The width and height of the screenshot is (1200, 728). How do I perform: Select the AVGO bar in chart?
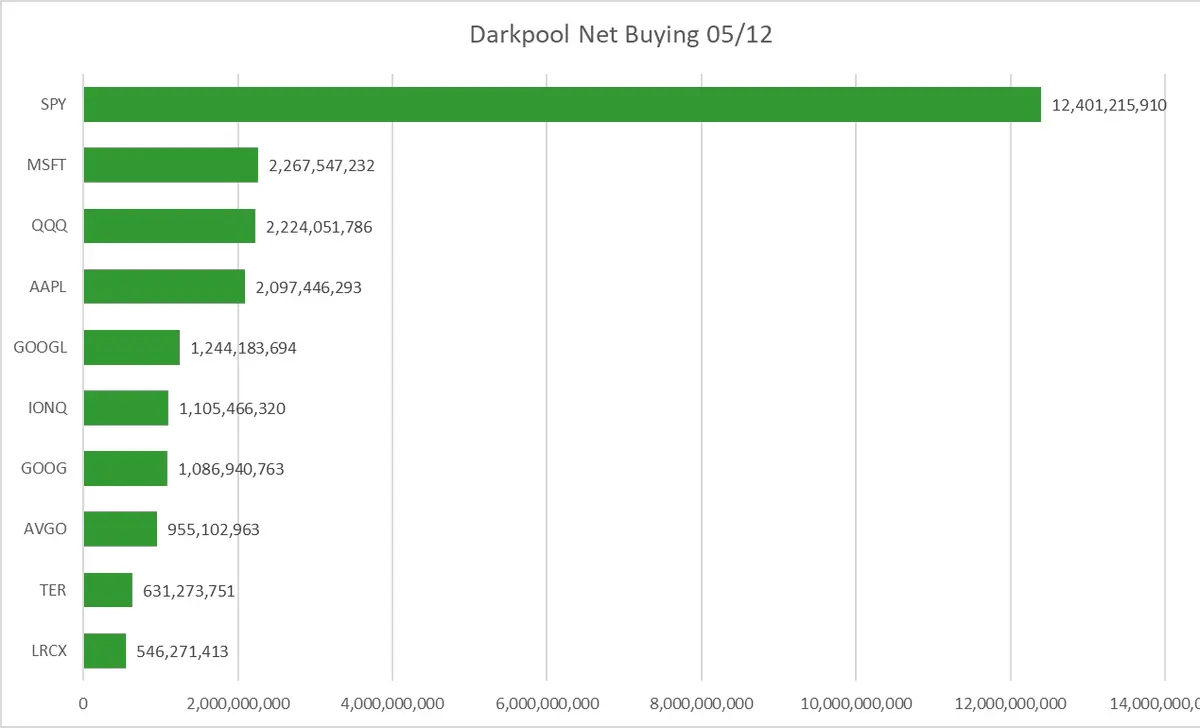click(120, 529)
